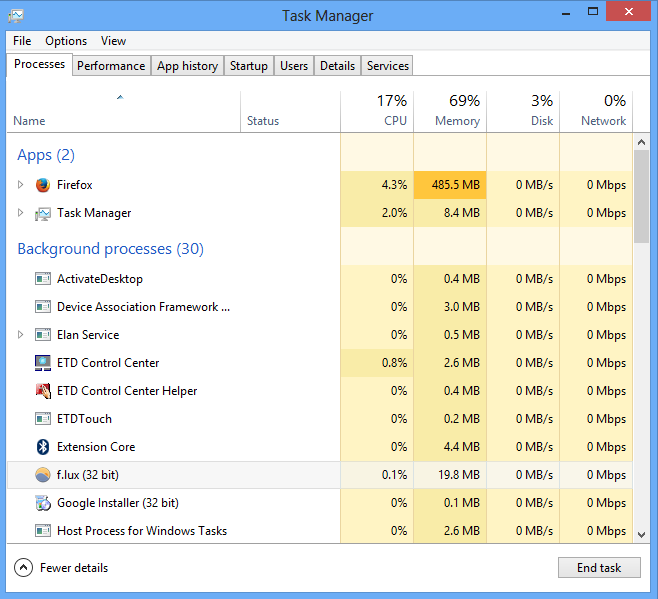
Task: Click the Fewer details up-arrow icon
Action: (x=24, y=568)
